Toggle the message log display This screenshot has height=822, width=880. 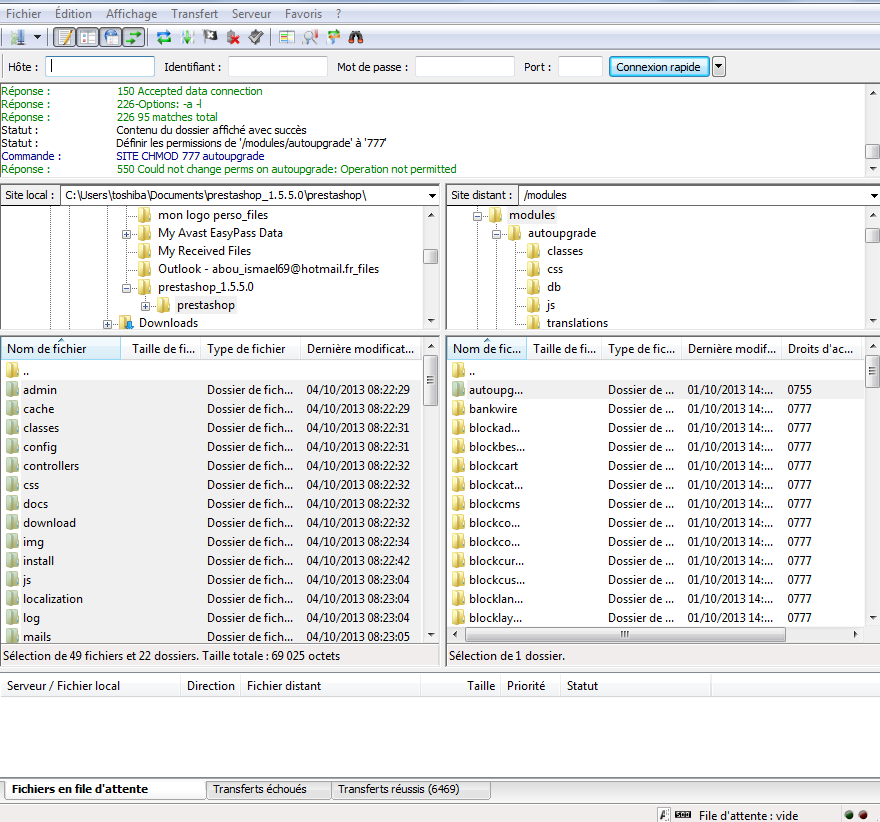coord(64,37)
